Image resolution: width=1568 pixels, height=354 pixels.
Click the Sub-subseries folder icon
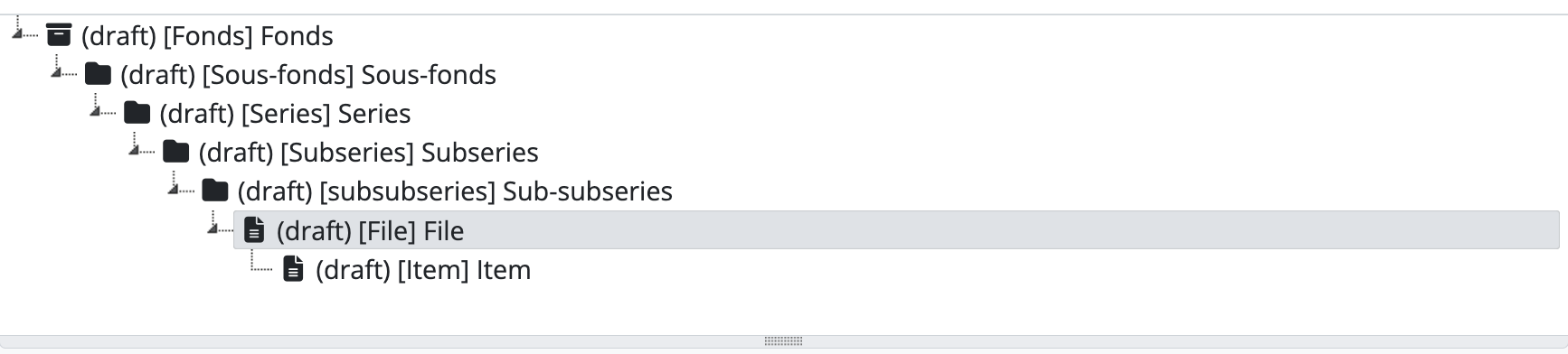click(214, 191)
